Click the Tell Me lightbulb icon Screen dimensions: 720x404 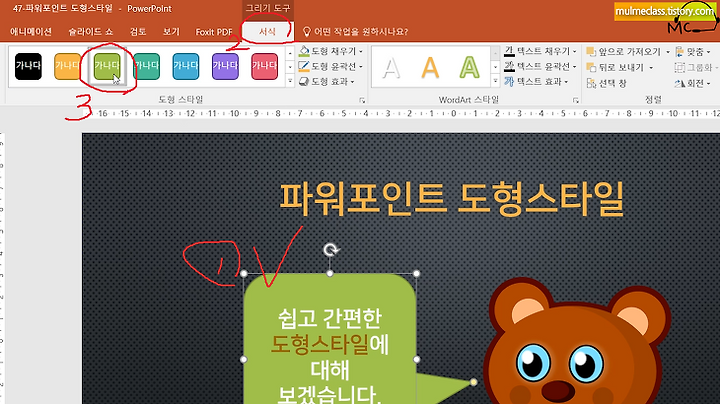point(307,32)
